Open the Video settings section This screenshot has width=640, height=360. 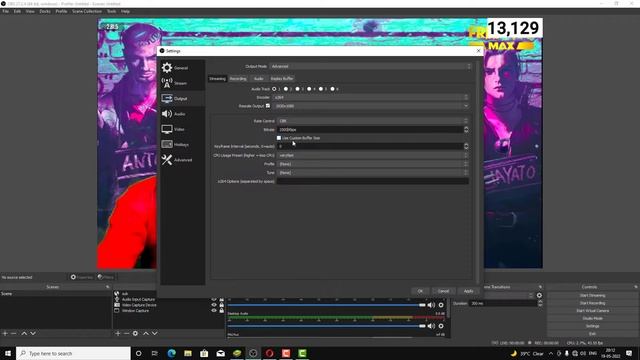click(182, 129)
